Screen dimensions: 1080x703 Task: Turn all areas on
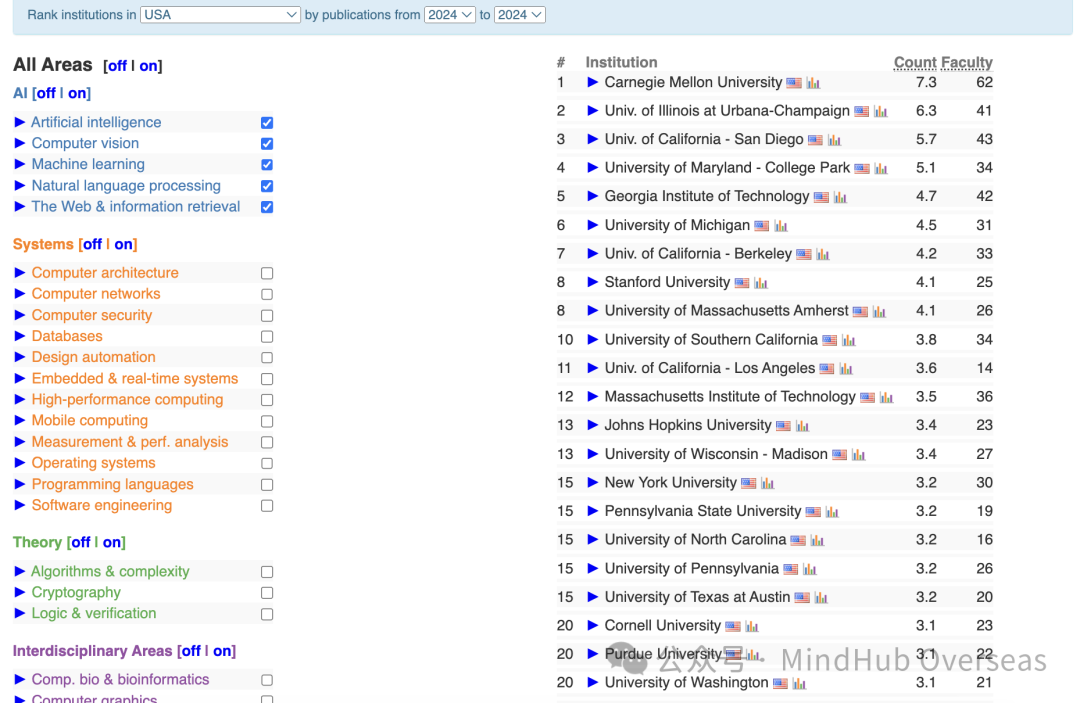(x=148, y=66)
